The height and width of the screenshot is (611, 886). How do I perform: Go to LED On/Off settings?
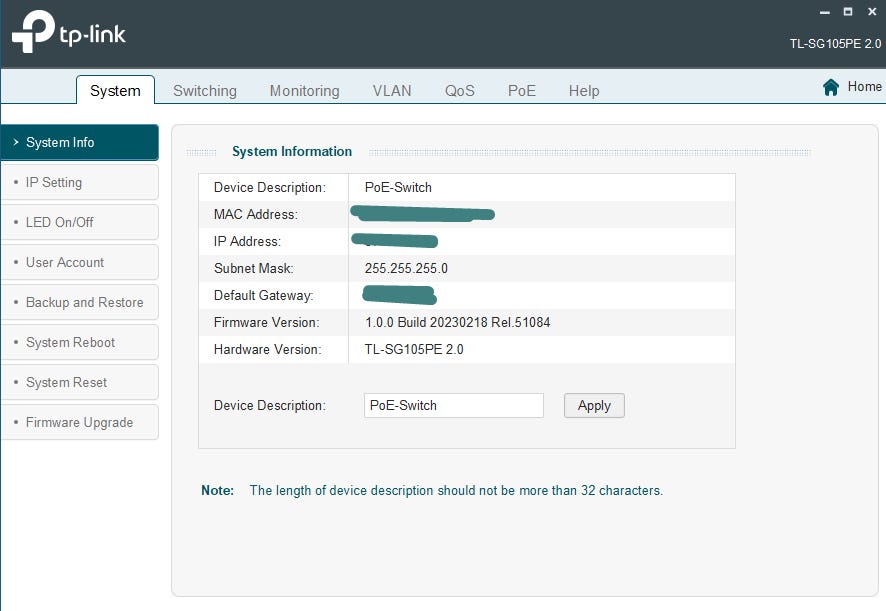click(x=79, y=223)
